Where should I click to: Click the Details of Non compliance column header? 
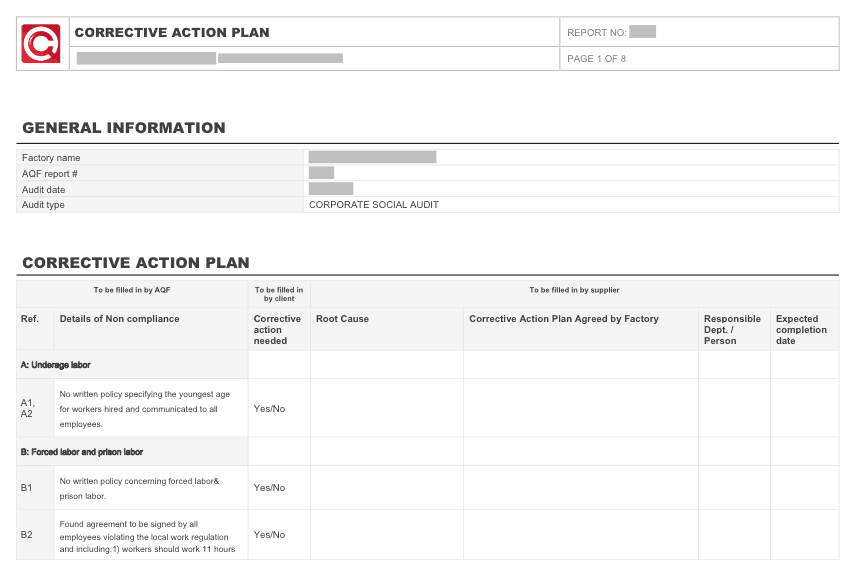120,319
